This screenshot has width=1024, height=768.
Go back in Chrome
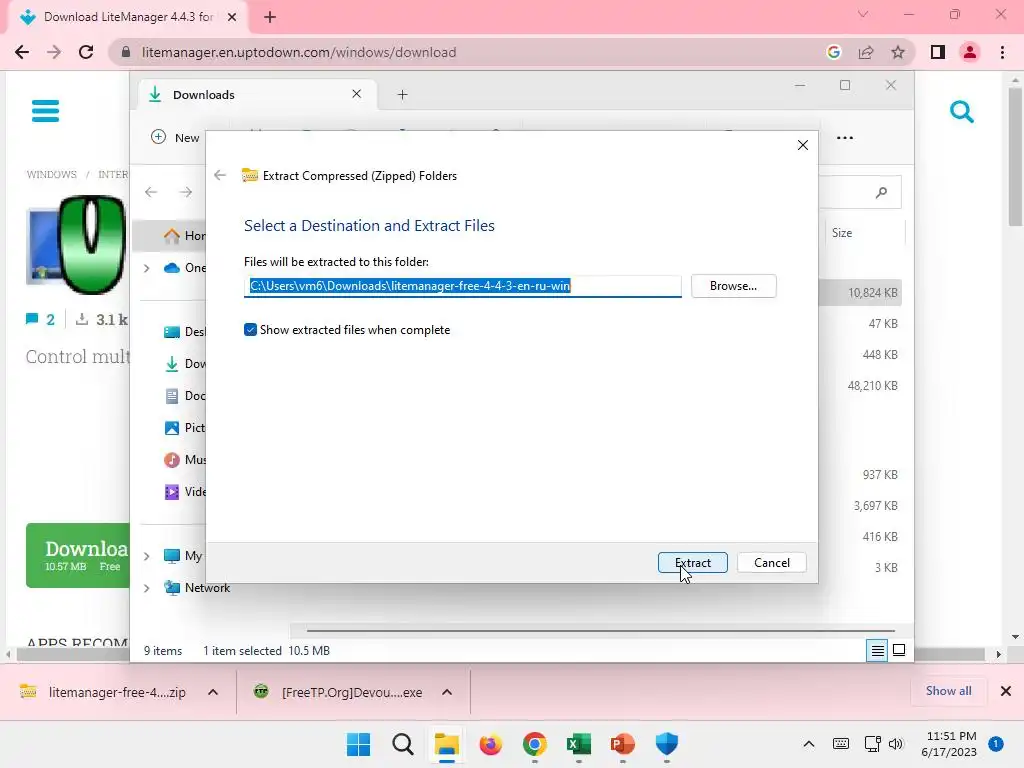click(22, 52)
